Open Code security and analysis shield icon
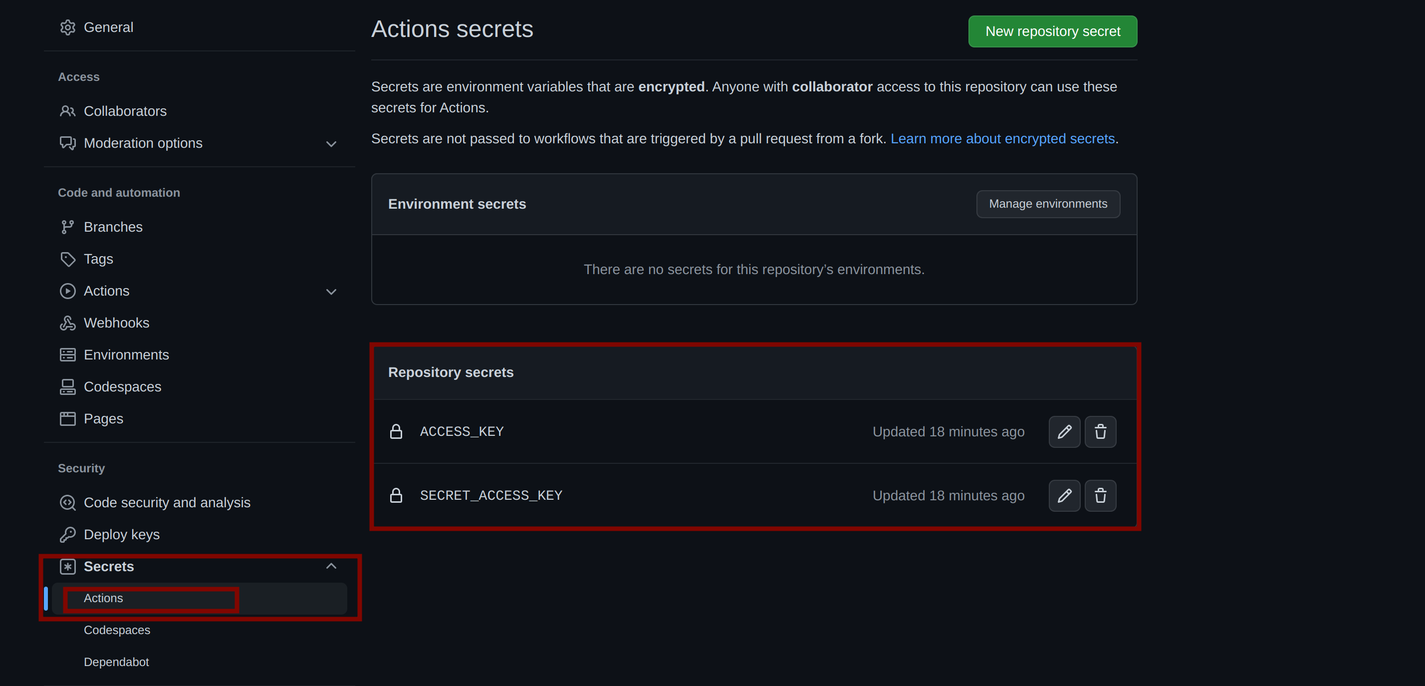This screenshot has width=1425, height=686. 67,501
